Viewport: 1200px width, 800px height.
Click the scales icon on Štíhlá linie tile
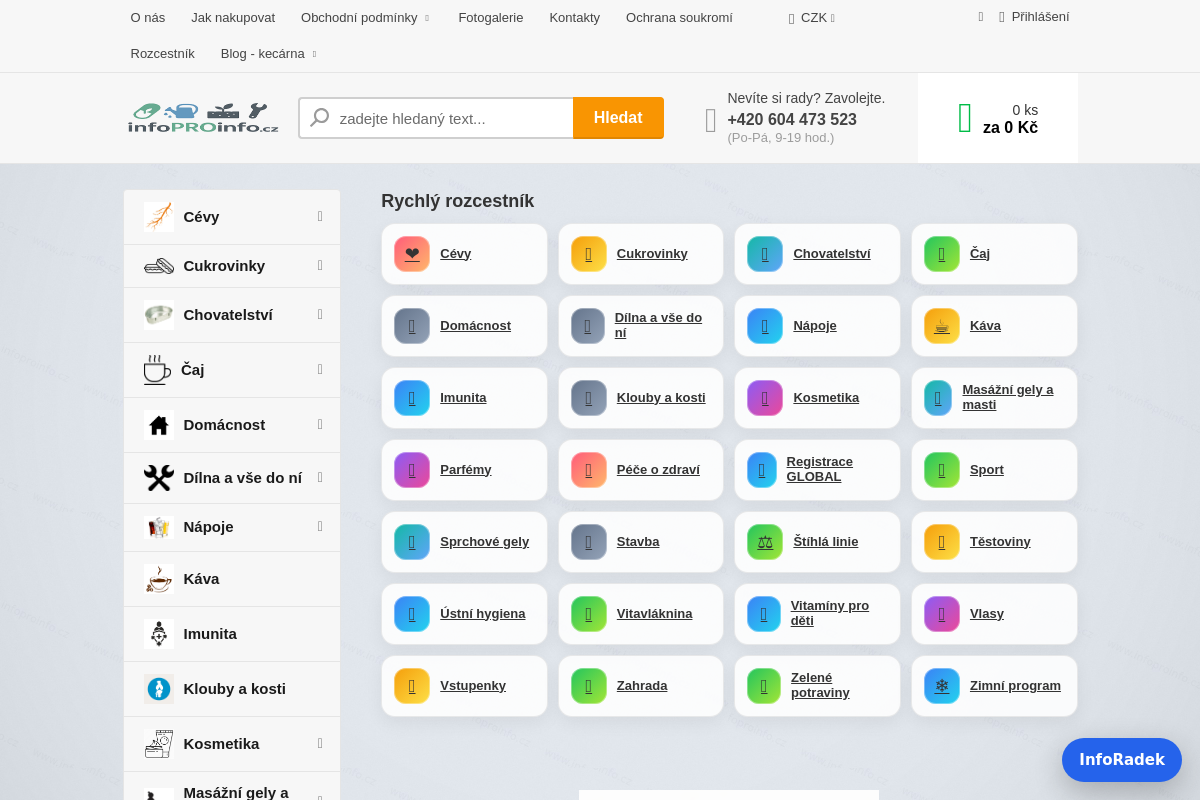tap(765, 542)
